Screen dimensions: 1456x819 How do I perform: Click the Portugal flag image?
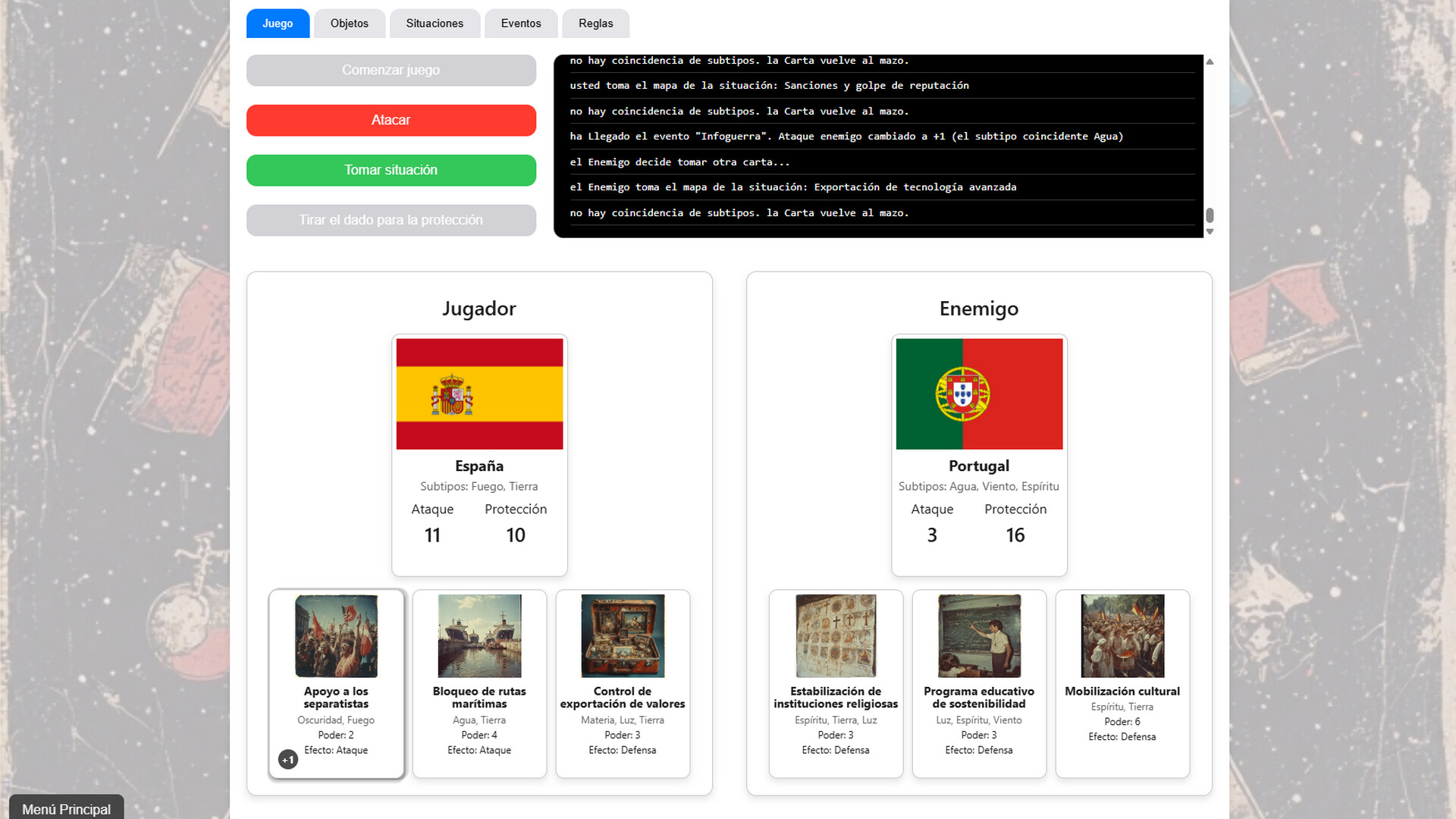(979, 394)
